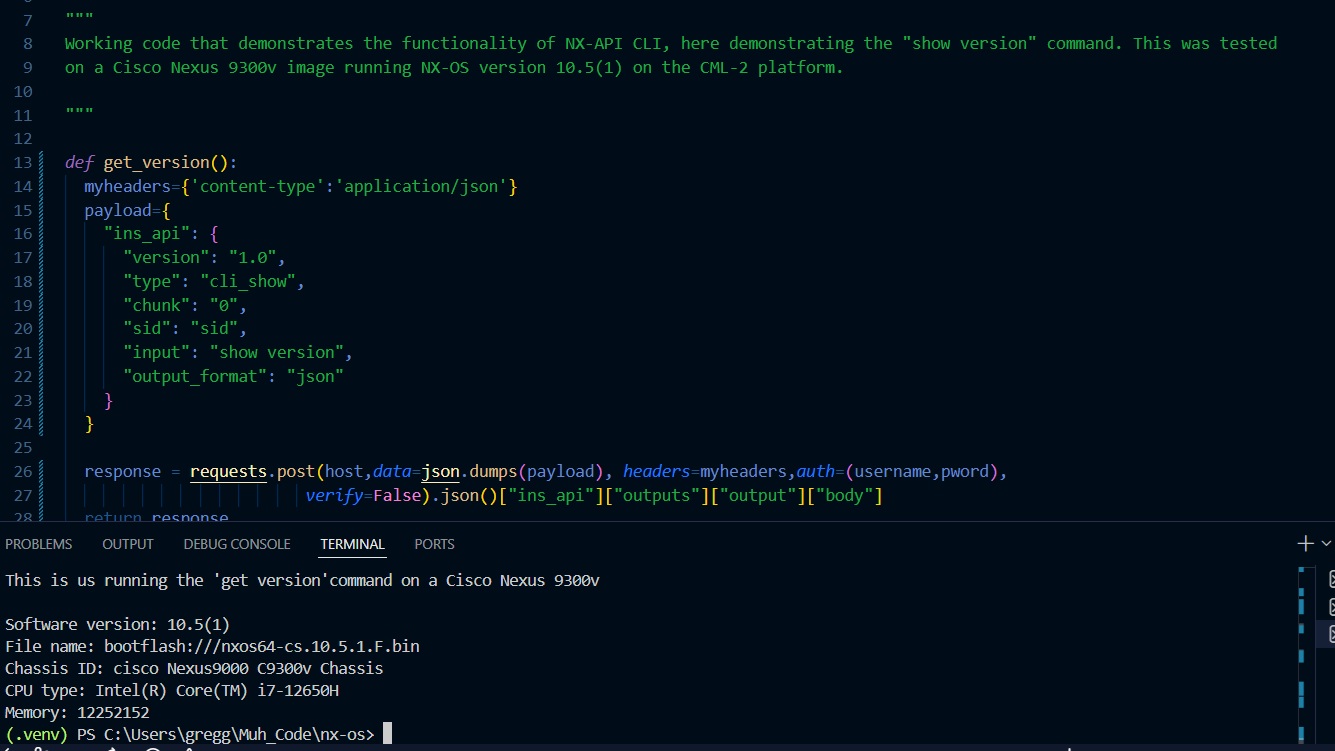Open the OUTPUT tab
Image resolution: width=1335 pixels, height=751 pixels.
(x=127, y=544)
